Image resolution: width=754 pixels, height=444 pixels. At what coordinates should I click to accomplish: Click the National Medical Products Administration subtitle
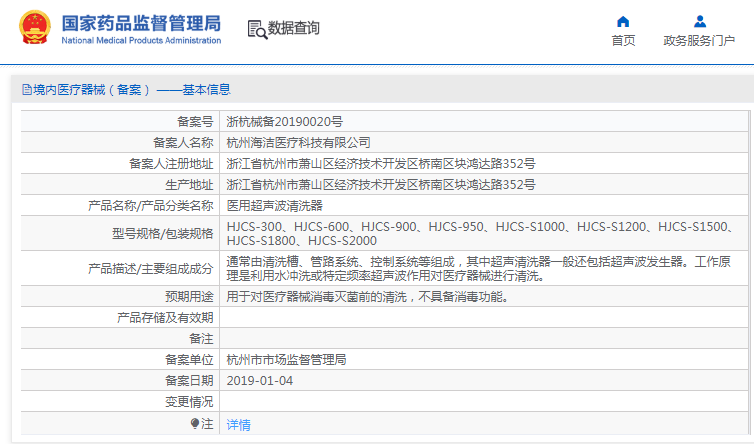141,40
